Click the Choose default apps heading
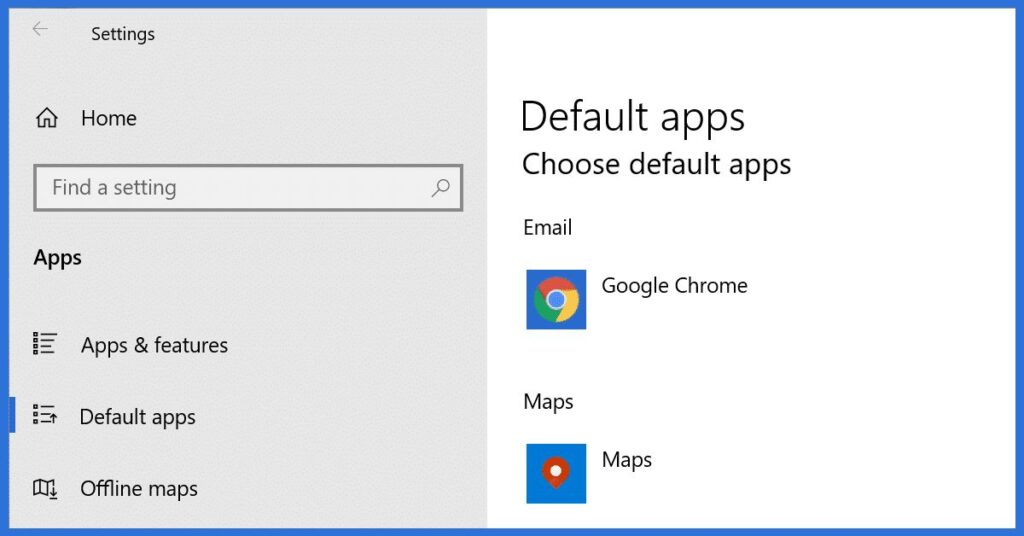 pyautogui.click(x=656, y=165)
